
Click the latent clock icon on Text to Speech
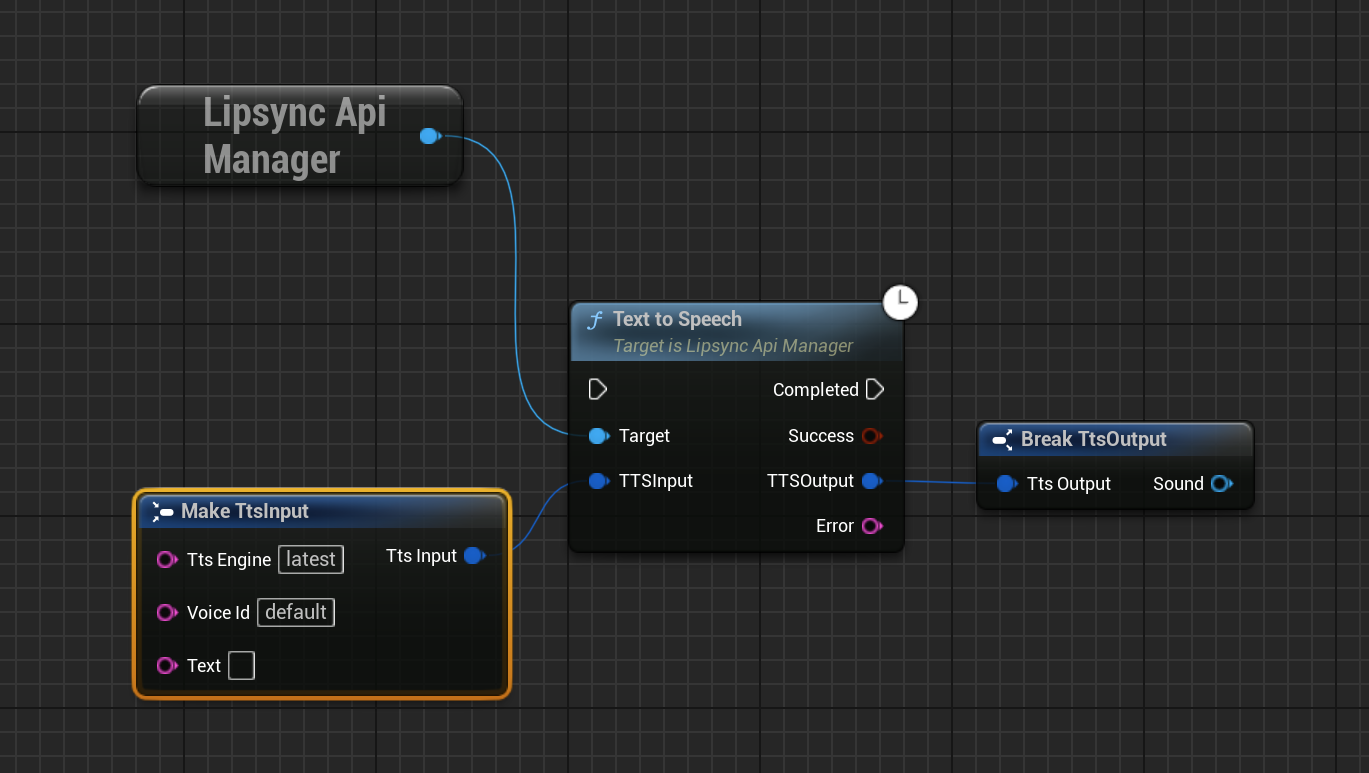point(901,301)
